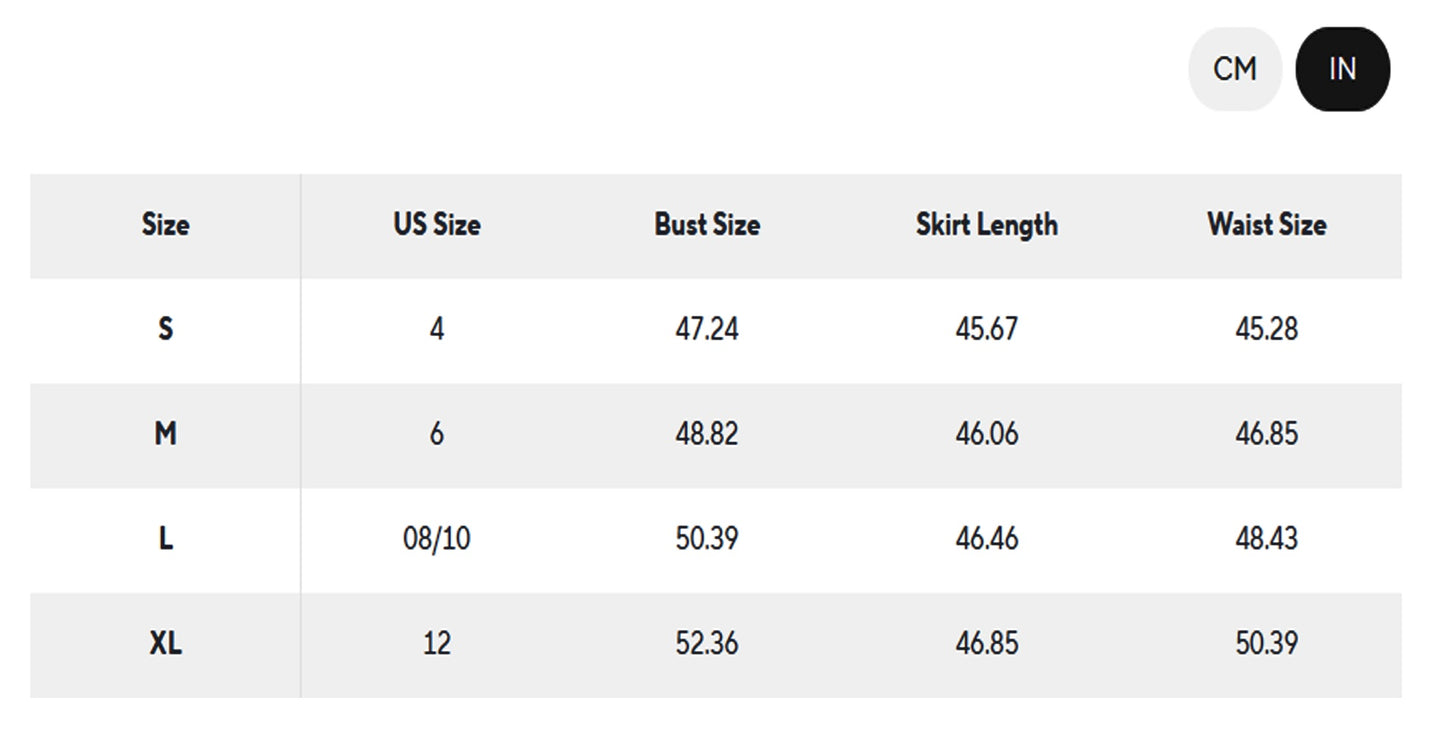The width and height of the screenshot is (1445, 738).
Task: Select the Waist Size header
Action: (x=1267, y=225)
